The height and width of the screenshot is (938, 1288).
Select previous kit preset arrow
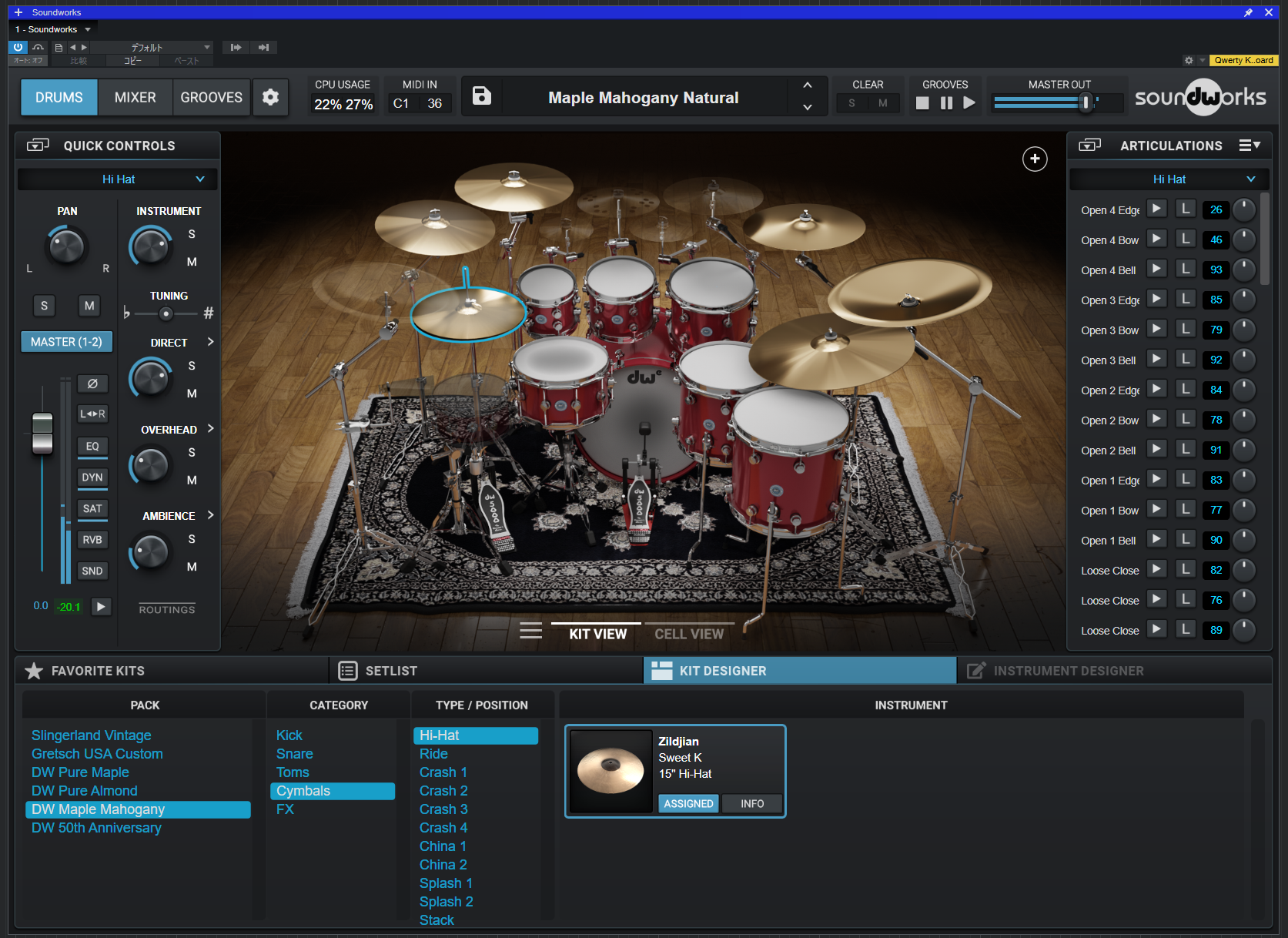pos(808,85)
